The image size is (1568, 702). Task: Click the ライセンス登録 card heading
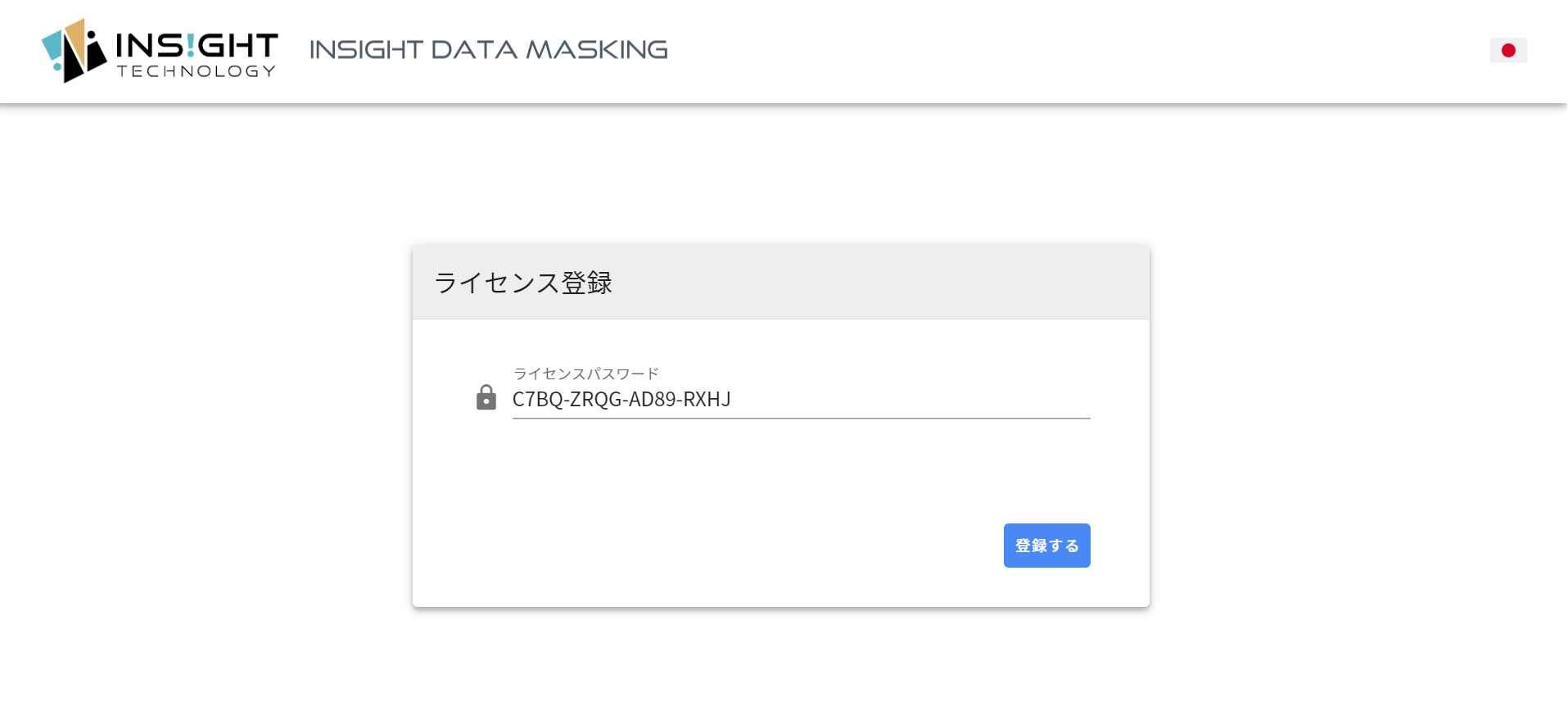[523, 283]
